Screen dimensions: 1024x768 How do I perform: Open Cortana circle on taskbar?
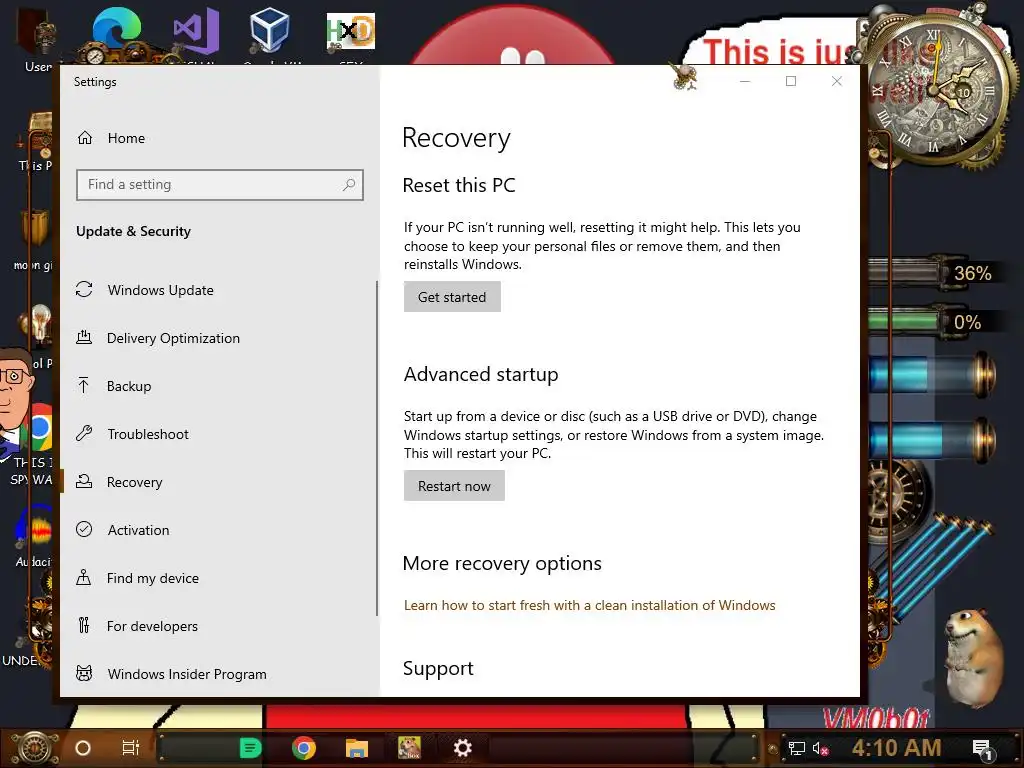(83, 748)
